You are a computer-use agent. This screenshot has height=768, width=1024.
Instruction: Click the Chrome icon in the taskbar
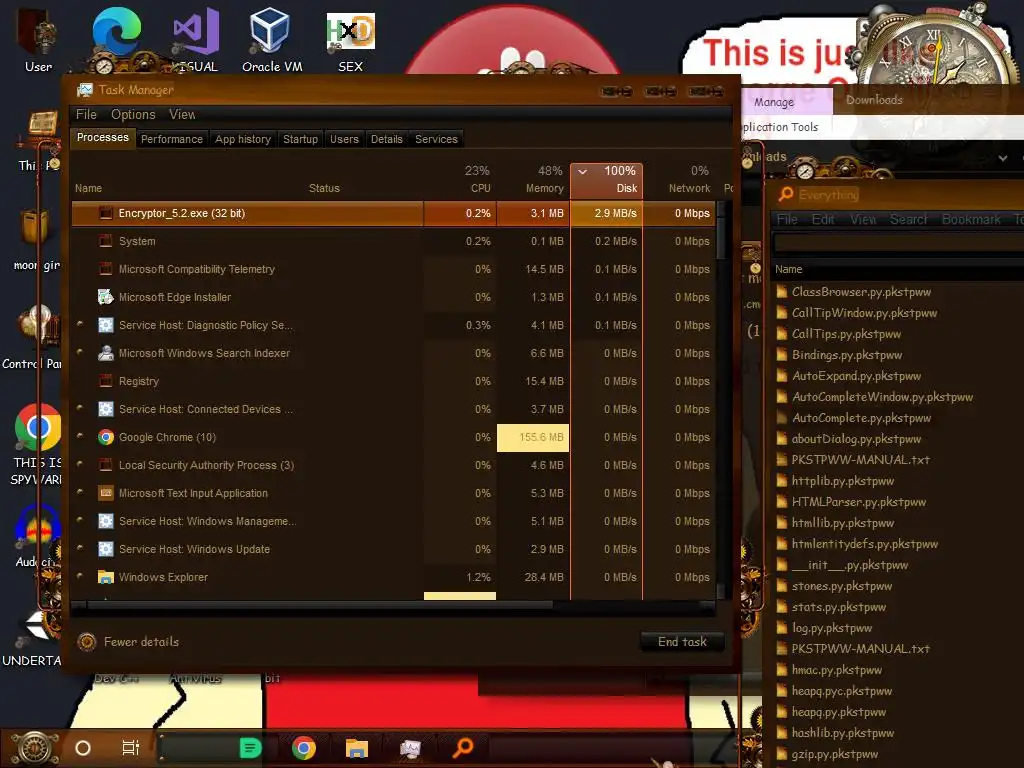304,748
